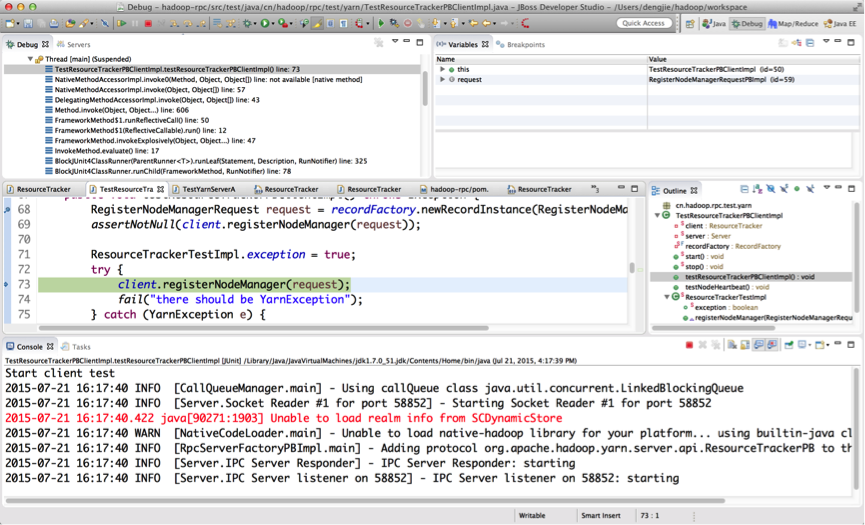Image resolution: width=865 pixels, height=525 pixels.
Task: Close the Debug view tab X
Action: tap(45, 44)
